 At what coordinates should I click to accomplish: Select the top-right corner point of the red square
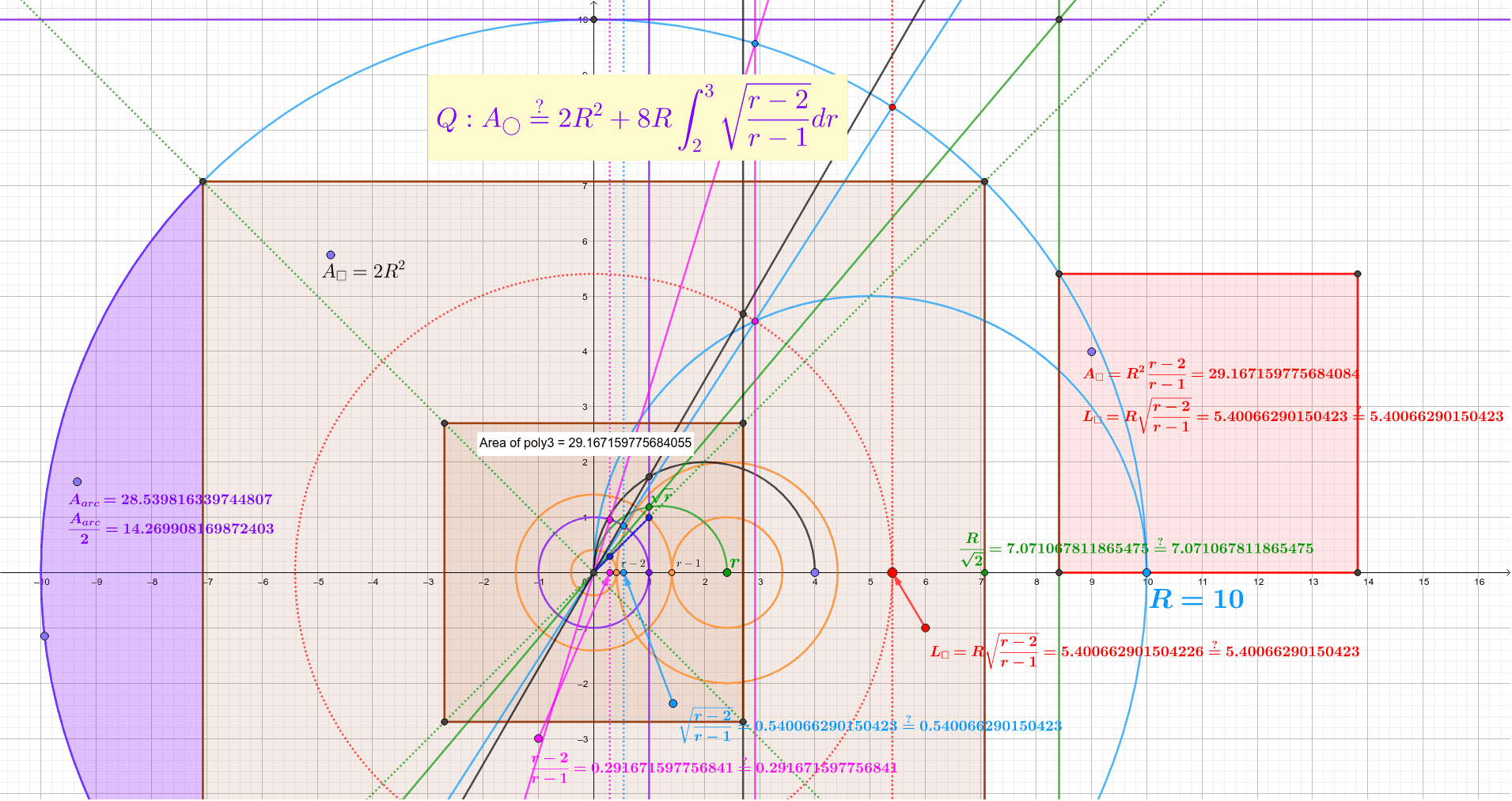(1358, 274)
